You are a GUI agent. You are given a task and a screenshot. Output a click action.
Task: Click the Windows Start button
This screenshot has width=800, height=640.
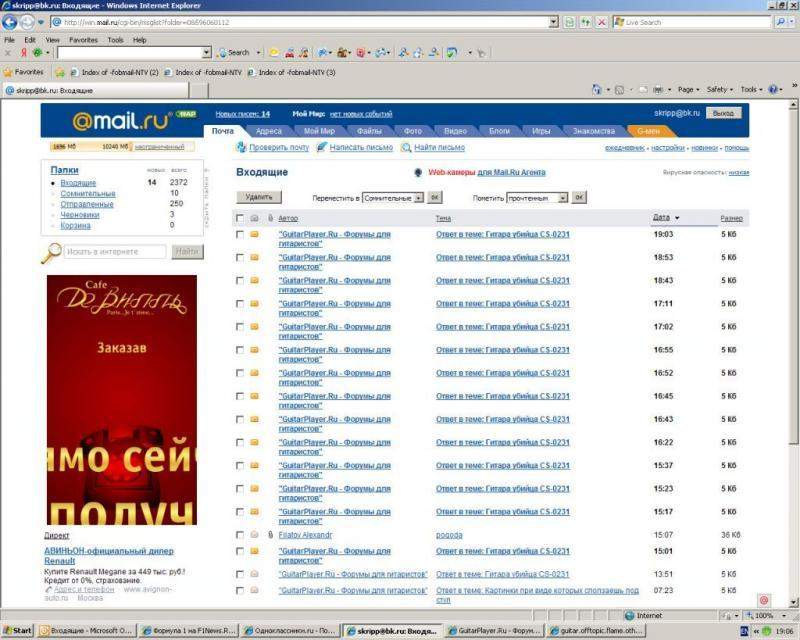(17, 631)
